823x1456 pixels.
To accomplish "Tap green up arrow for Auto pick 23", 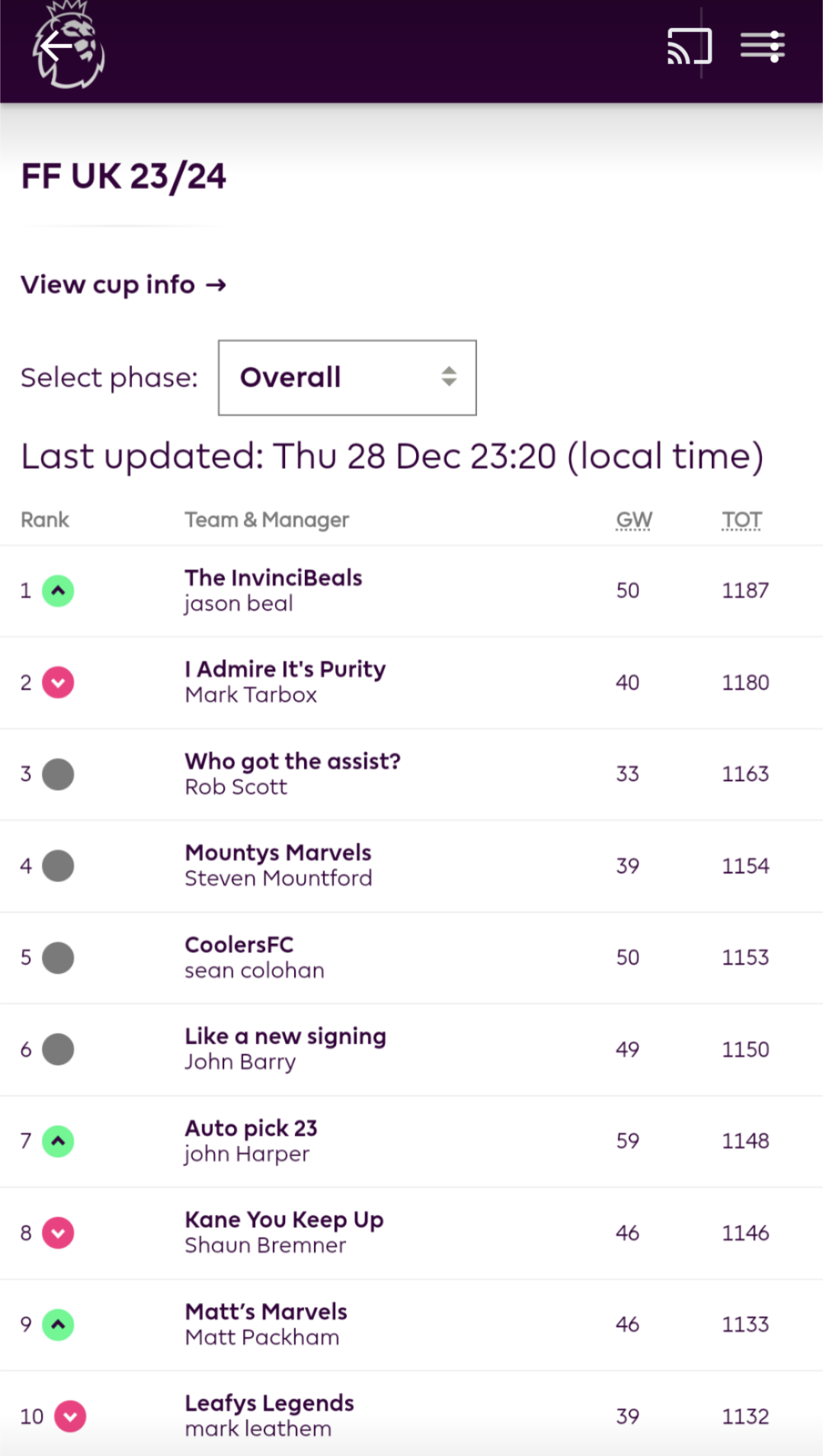I will pos(58,1141).
